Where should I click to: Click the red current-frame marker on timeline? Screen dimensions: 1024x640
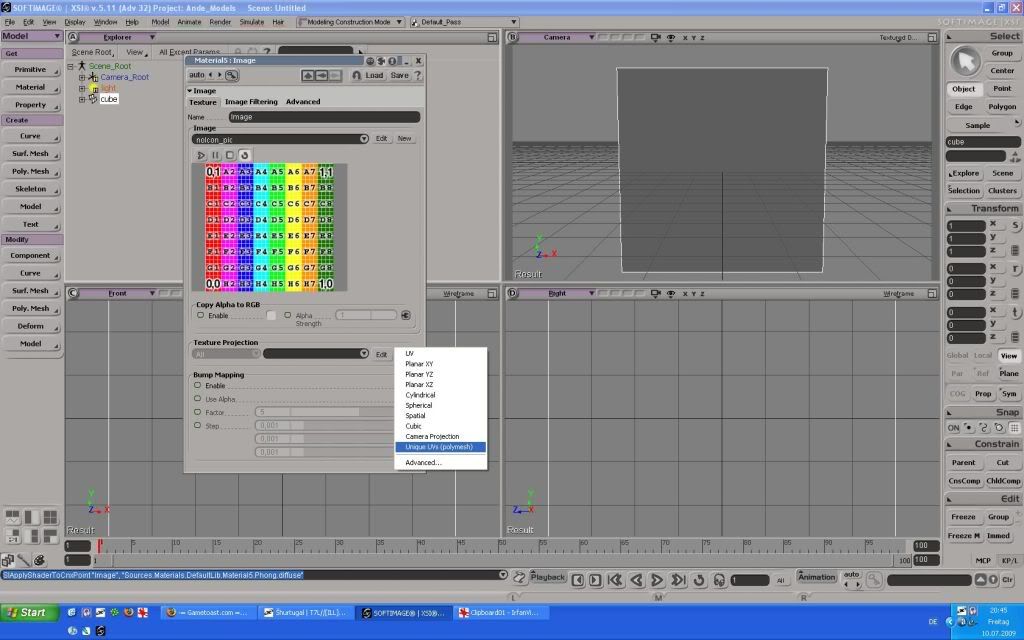pyautogui.click(x=99, y=546)
